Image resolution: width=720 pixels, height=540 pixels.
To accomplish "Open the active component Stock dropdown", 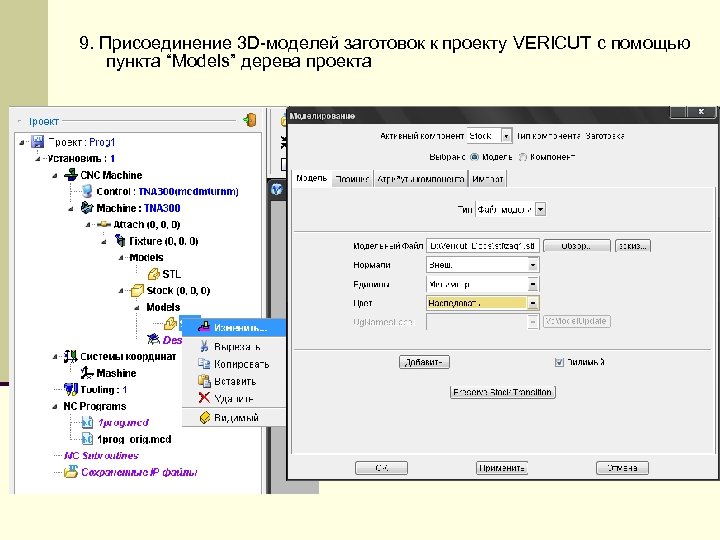I will pos(506,136).
